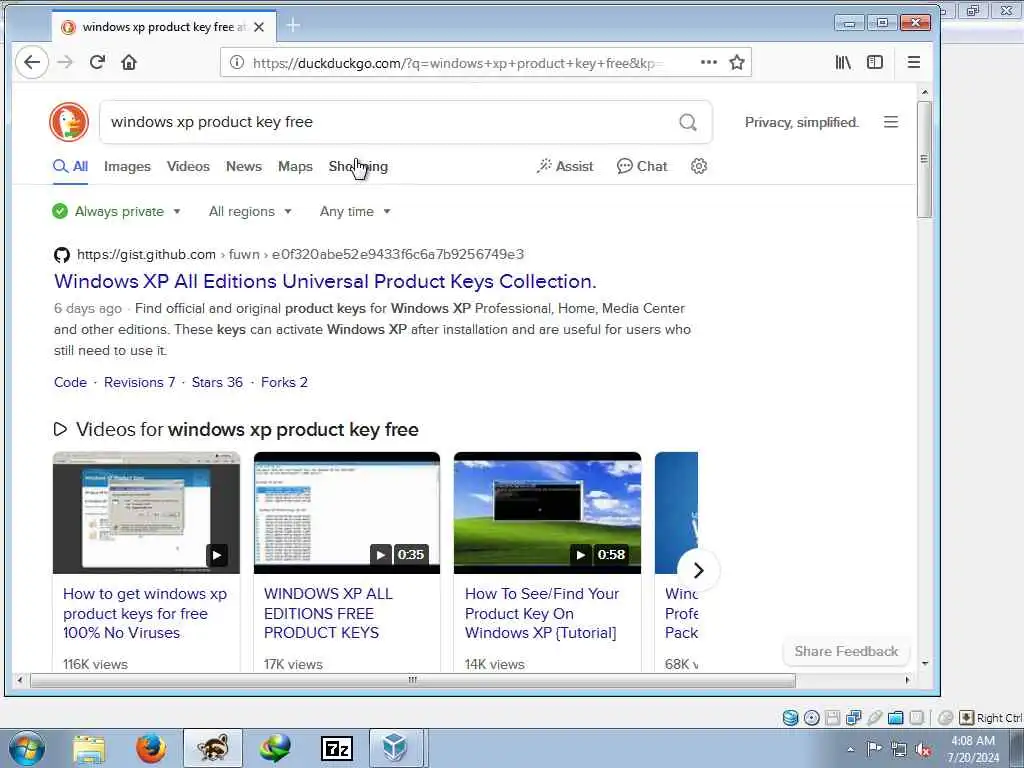1024x768 pixels.
Task: Click the DuckDuckGo logo
Action: [x=69, y=122]
